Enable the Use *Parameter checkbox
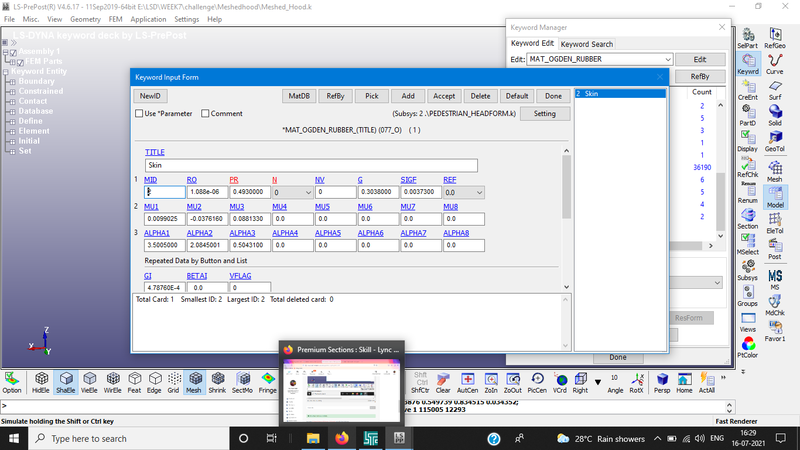 coord(139,114)
